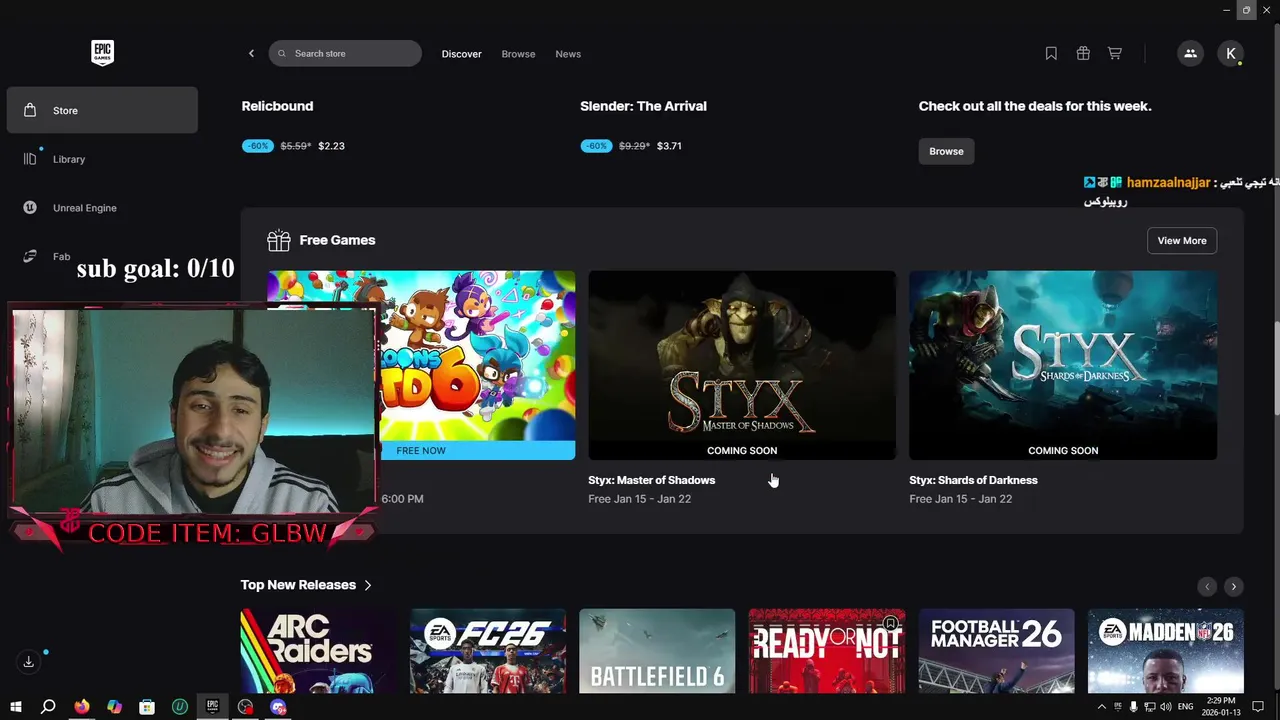Open the Madden NFL 26 card
The image size is (1280, 720).
coord(1166,651)
